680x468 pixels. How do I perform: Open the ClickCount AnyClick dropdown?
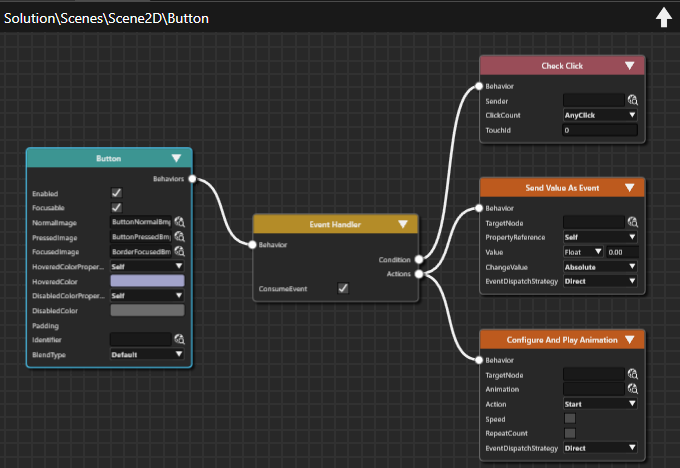[x=600, y=115]
